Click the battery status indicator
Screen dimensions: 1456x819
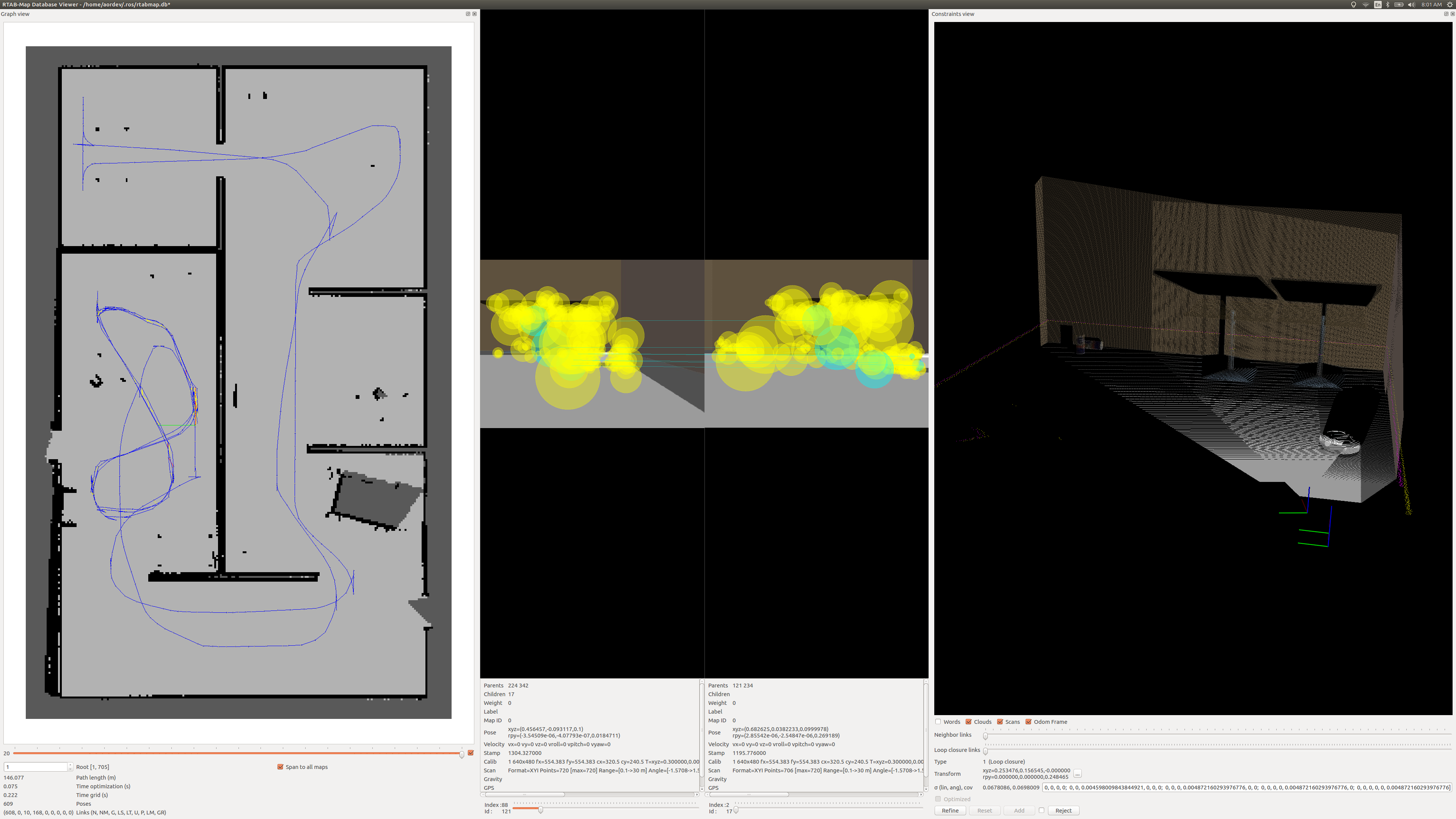[1399, 5]
